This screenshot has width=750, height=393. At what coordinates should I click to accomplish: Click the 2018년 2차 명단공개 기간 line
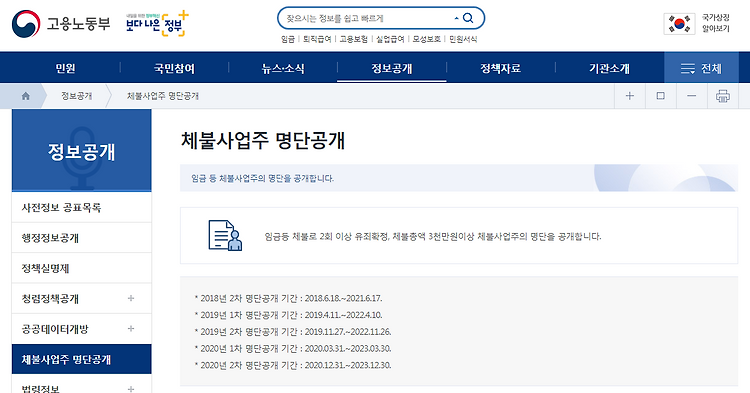(288, 298)
